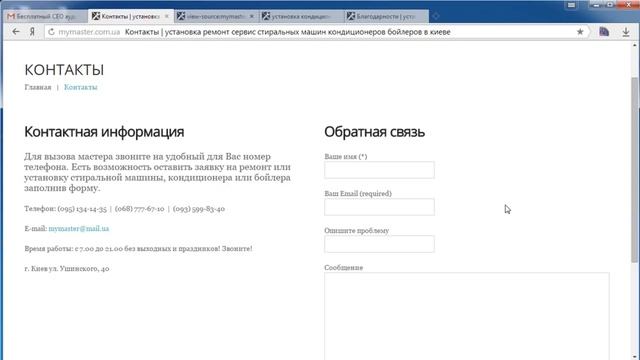Focus the Ваше имя input field

[x=379, y=170]
